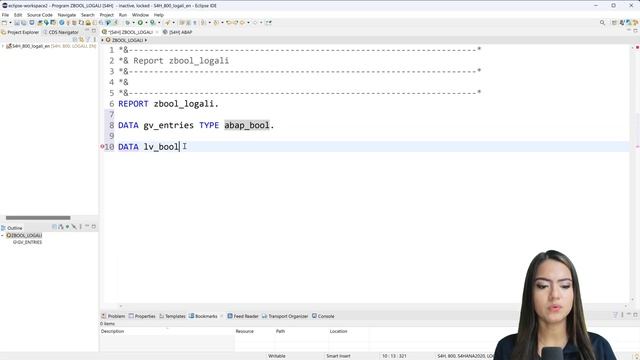This screenshot has width=640, height=360.
Task: Open the Project Explorer view menu
Action: (x=94, y=40)
